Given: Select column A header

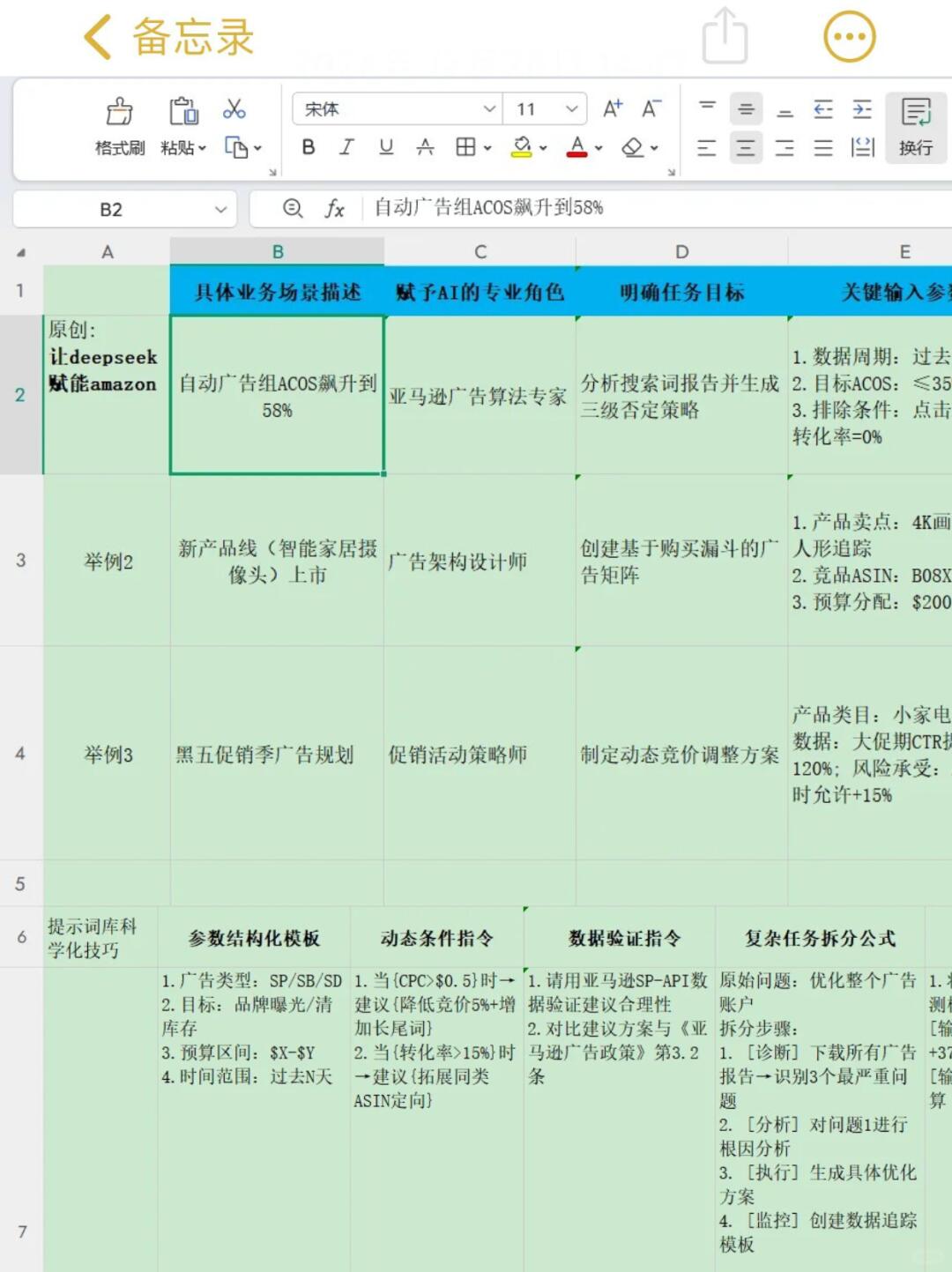Looking at the screenshot, I should [107, 252].
